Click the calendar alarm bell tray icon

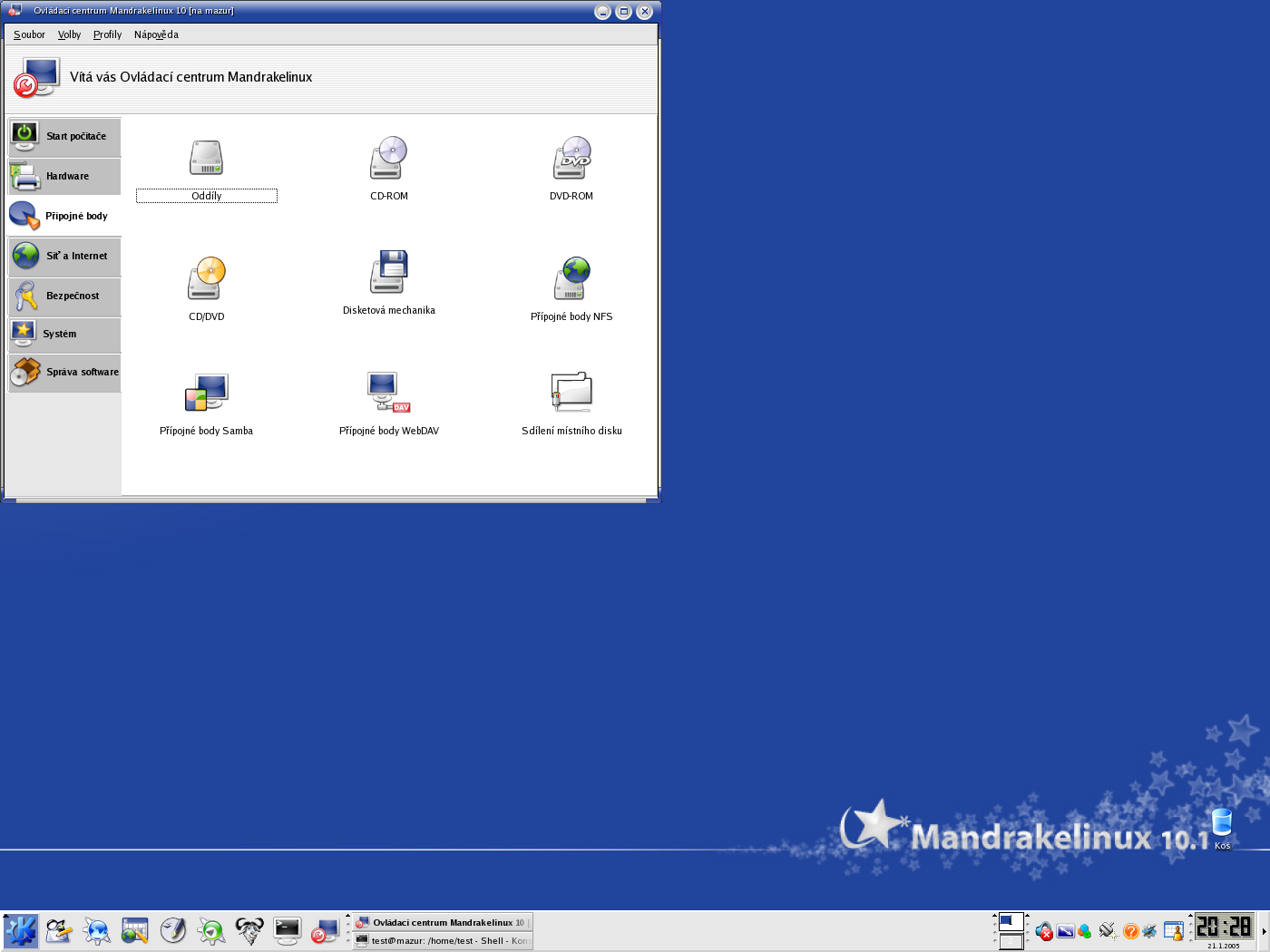(x=1174, y=931)
